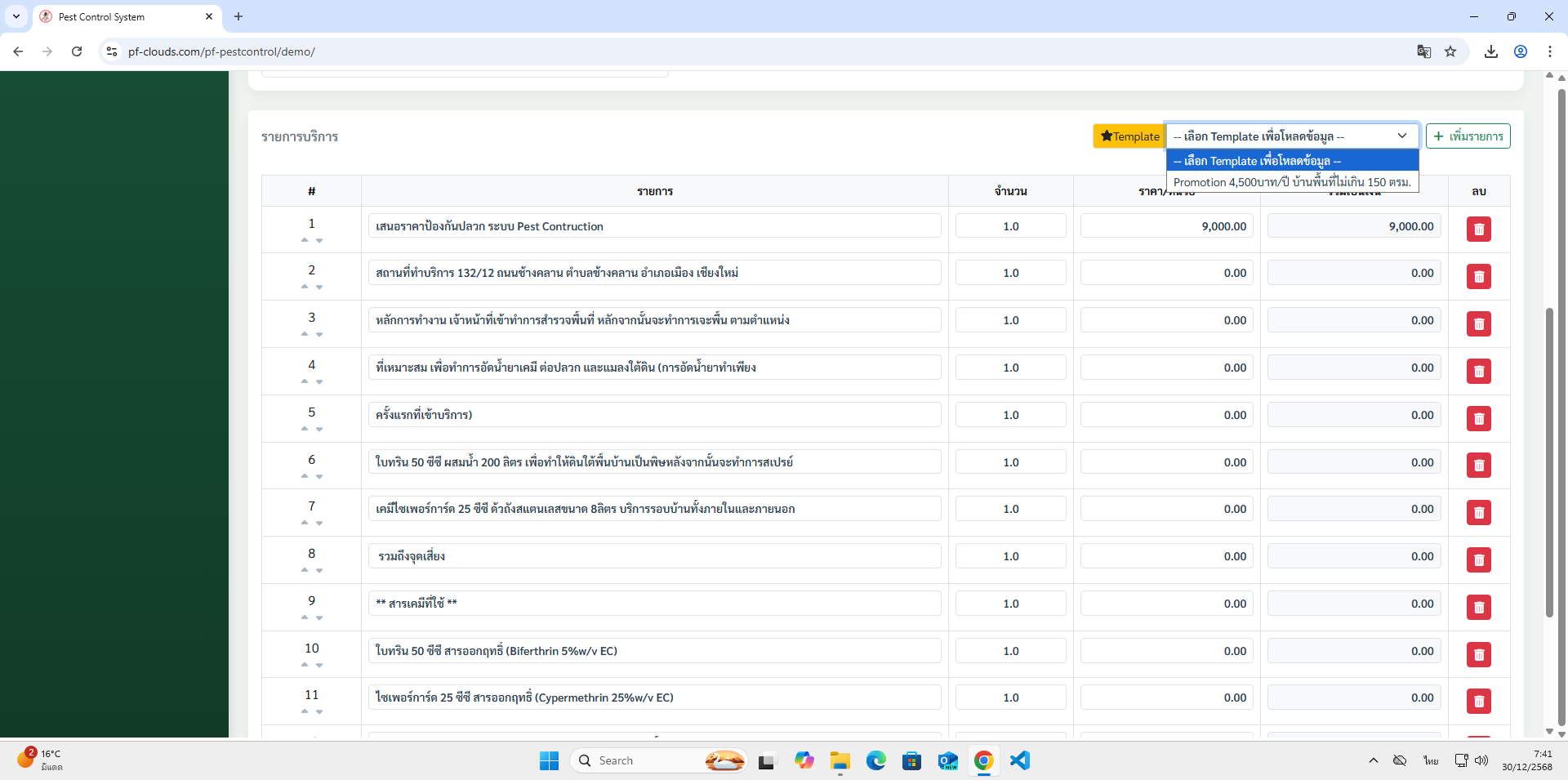Remove row 10 Biferthrin item via trash icon
Image resolution: width=1568 pixels, height=780 pixels.
click(1478, 654)
